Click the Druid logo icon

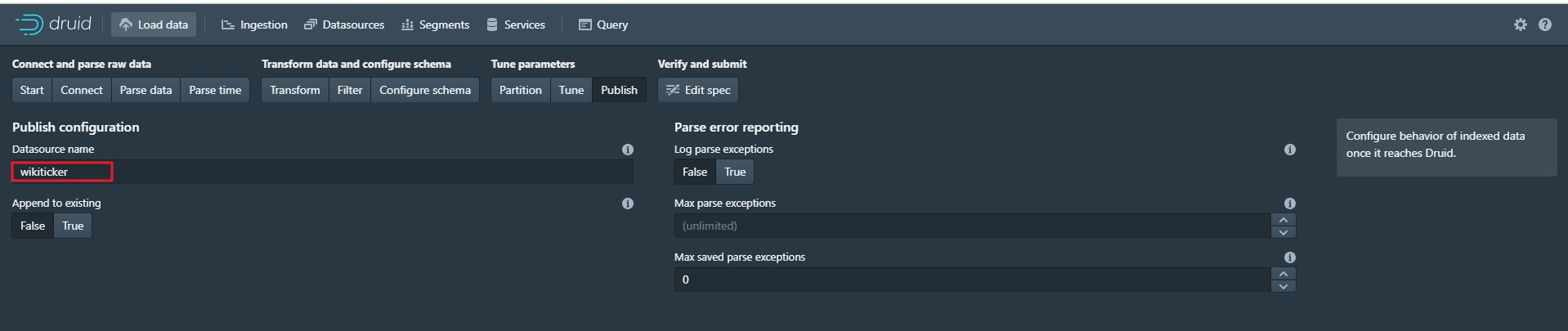pos(29,25)
